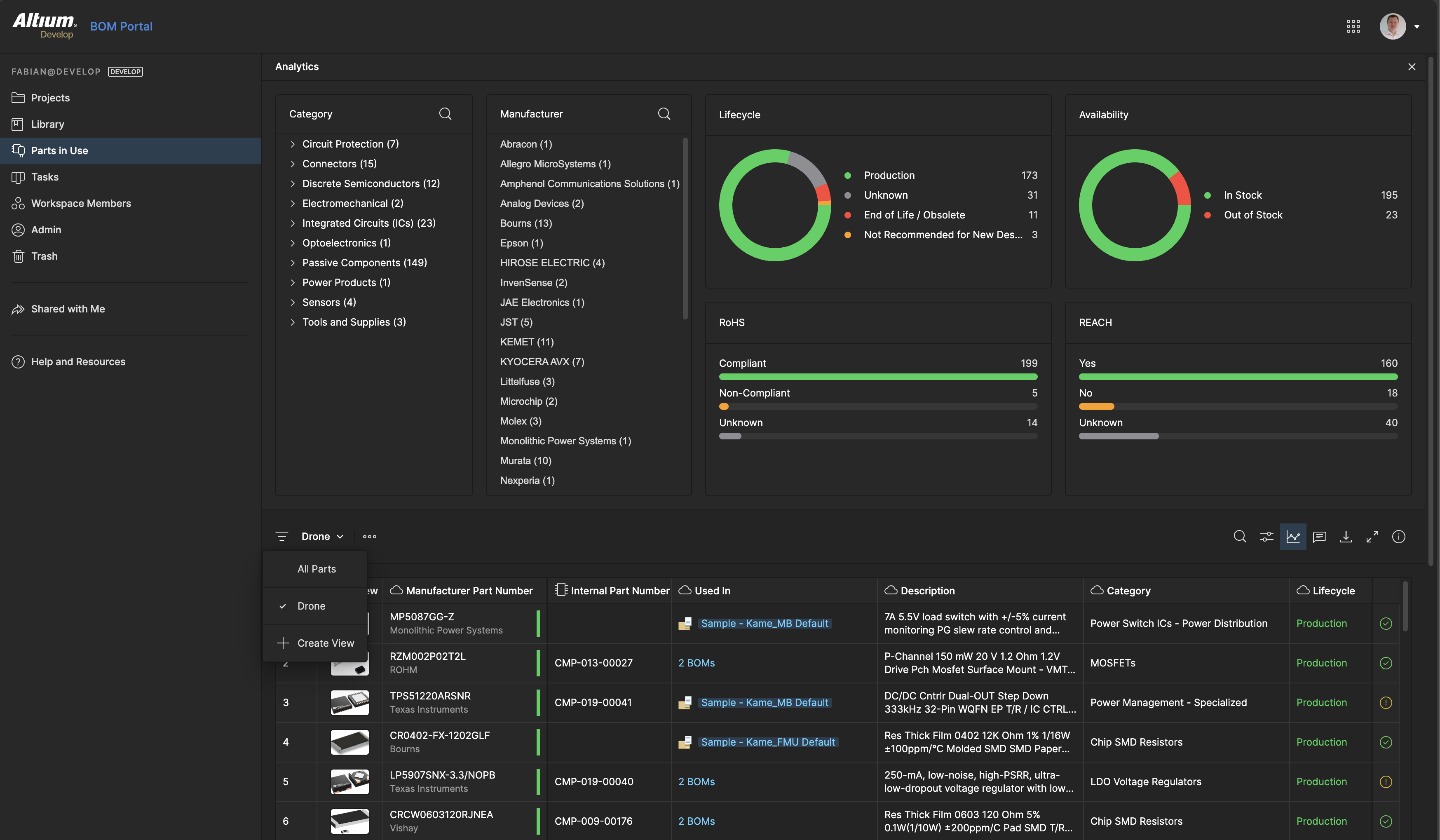
Task: Click the search icon in Manufacturer panel
Action: coord(664,114)
